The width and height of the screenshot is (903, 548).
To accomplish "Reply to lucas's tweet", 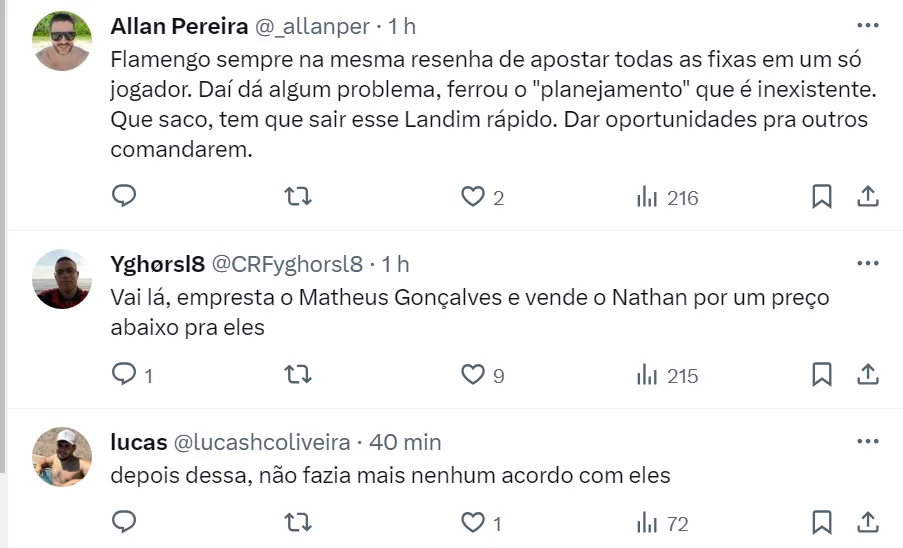I will click(123, 522).
